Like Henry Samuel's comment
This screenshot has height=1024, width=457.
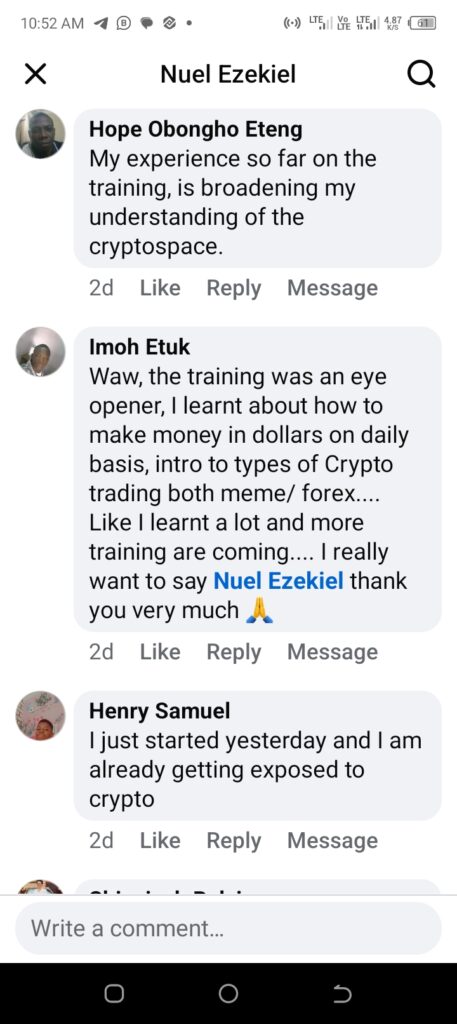pos(160,840)
